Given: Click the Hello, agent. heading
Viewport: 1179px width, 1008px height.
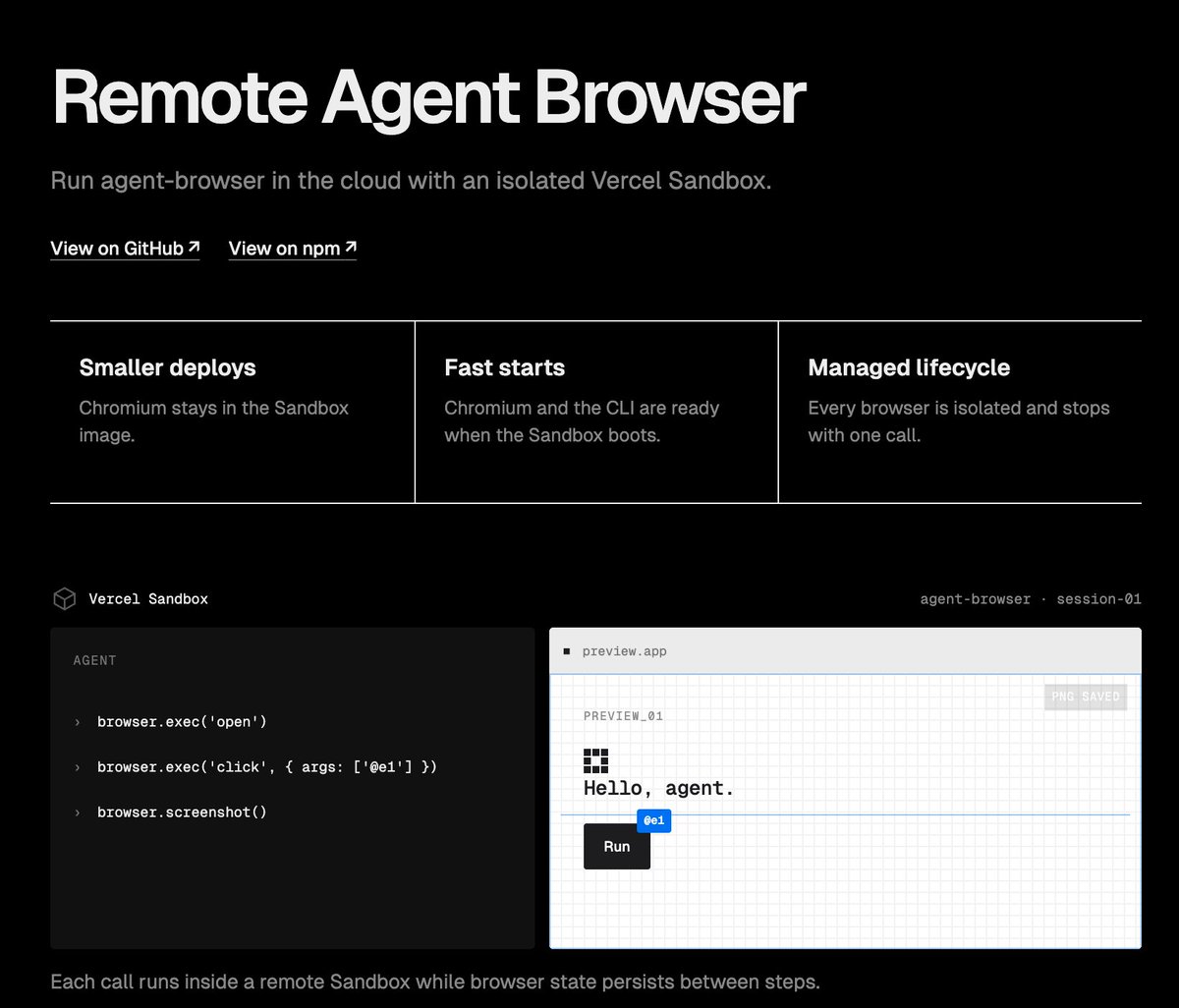Looking at the screenshot, I should coord(659,788).
